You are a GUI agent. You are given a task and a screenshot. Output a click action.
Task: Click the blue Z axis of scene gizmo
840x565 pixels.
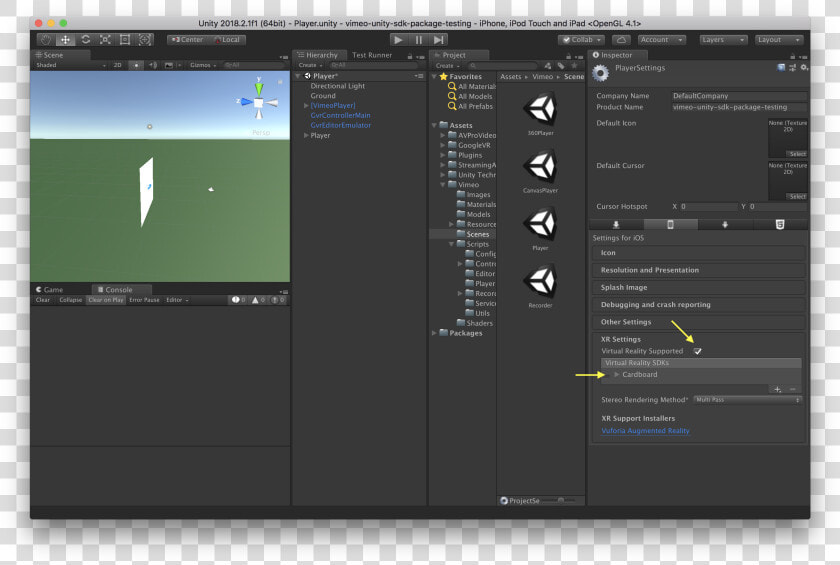point(245,101)
